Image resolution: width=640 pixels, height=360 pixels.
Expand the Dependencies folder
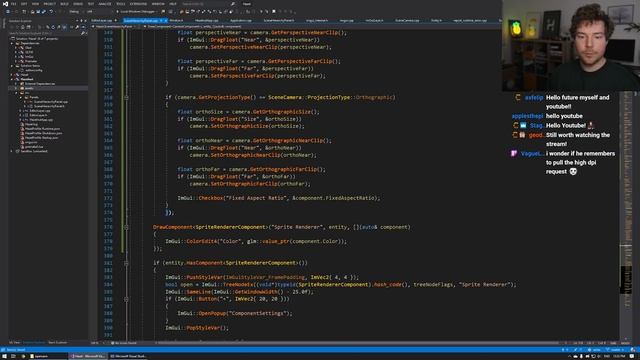12,43
